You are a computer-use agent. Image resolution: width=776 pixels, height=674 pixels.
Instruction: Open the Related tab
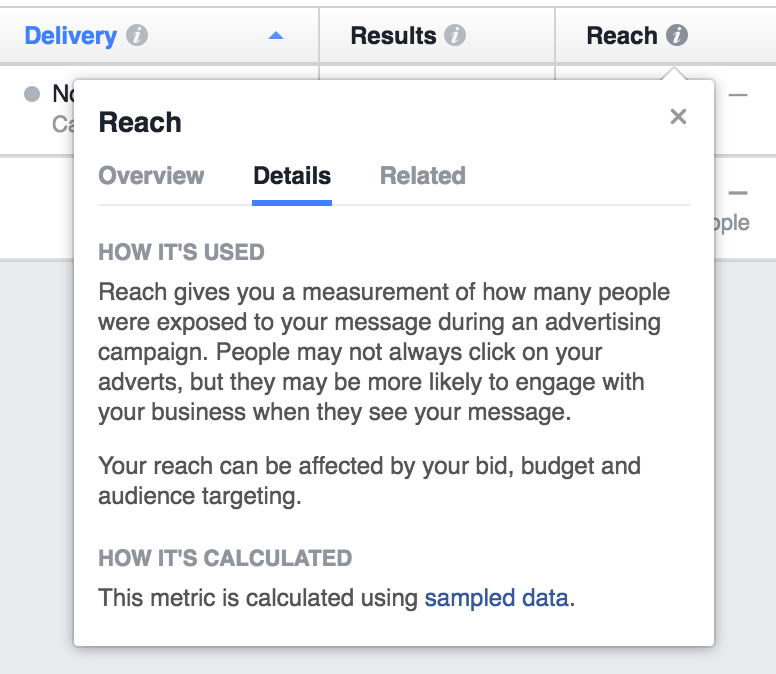tap(422, 176)
